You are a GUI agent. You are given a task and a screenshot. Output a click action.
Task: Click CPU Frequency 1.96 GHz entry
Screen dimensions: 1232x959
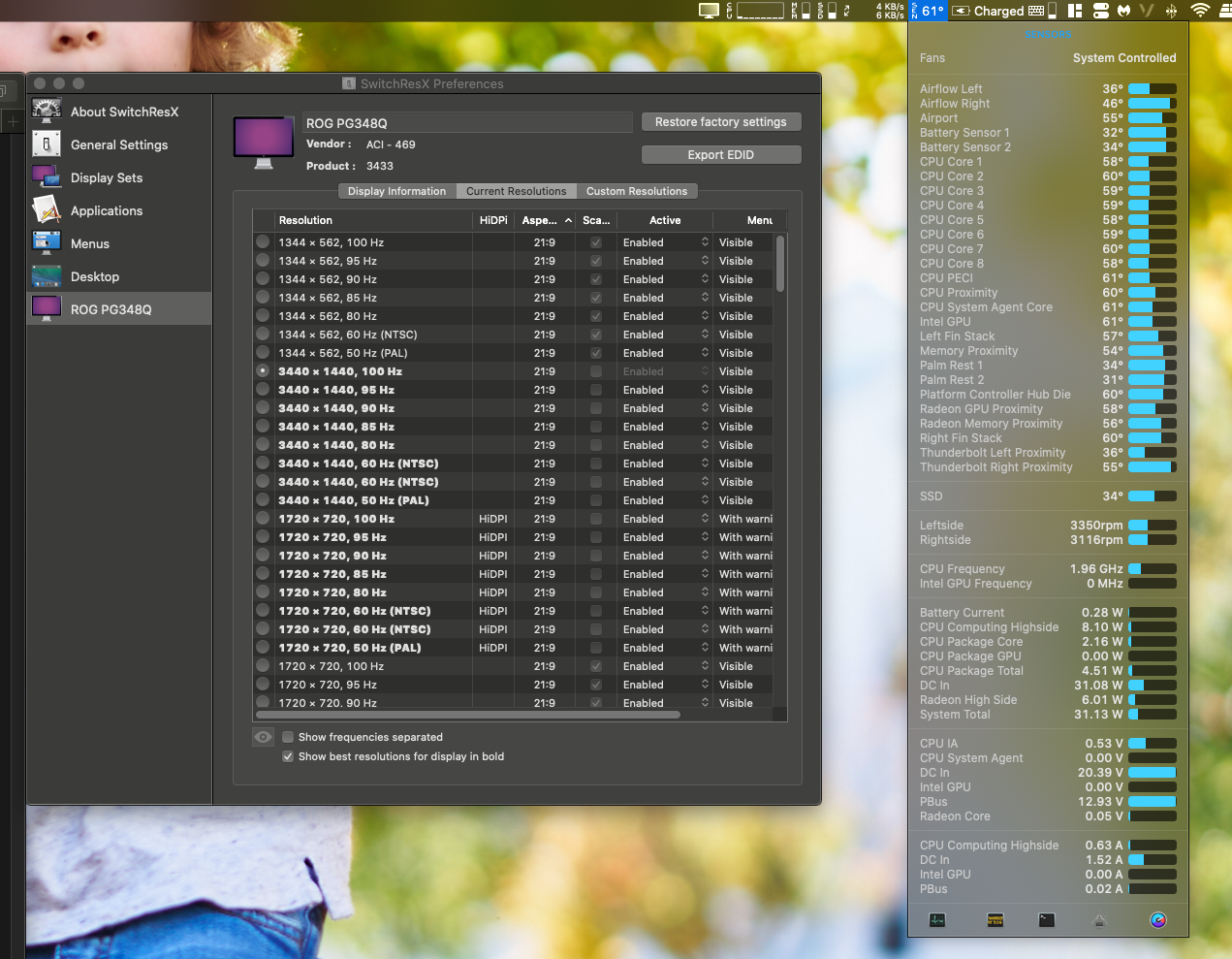[1048, 569]
